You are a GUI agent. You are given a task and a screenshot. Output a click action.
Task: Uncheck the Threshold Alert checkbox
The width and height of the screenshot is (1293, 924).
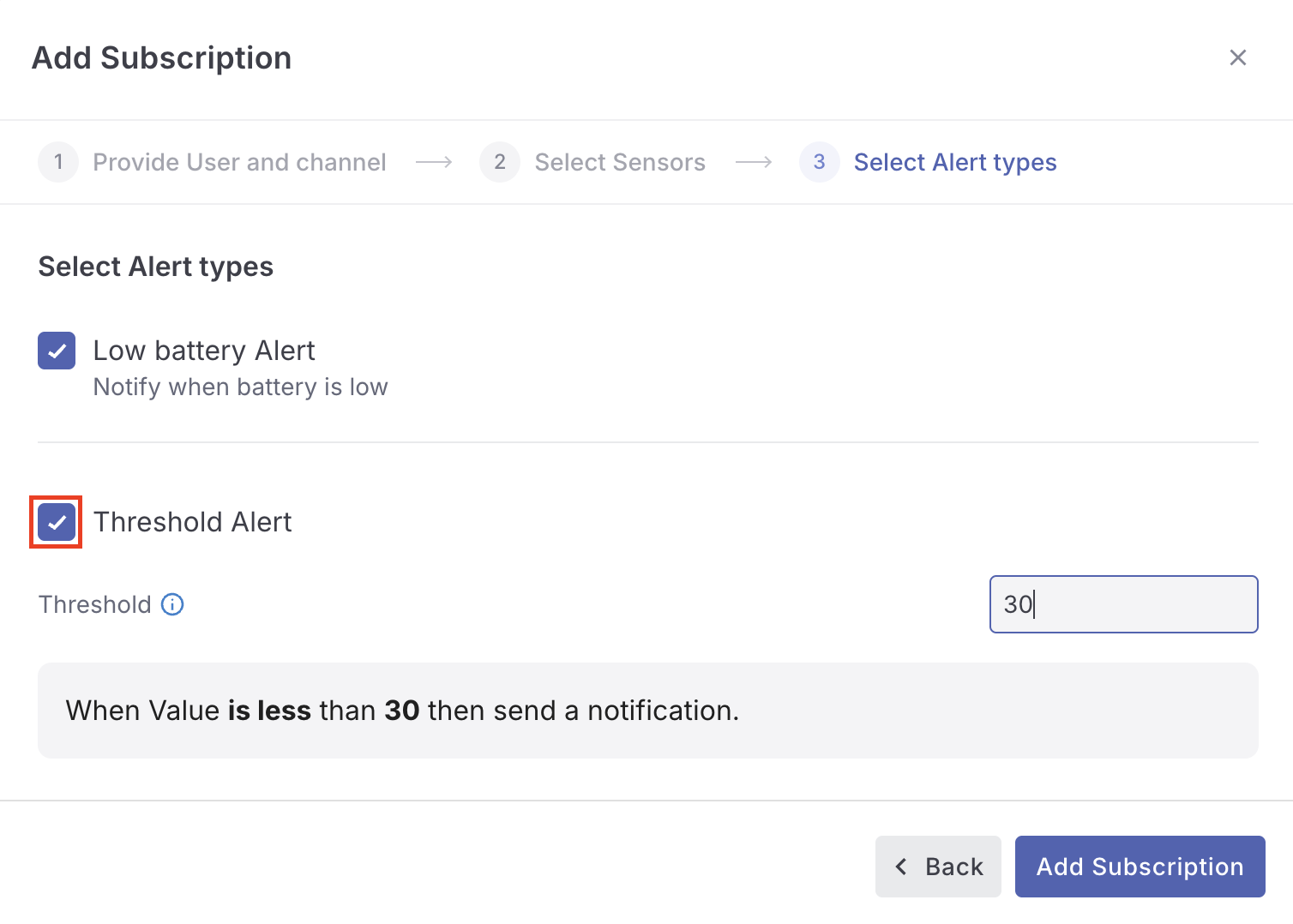click(x=57, y=522)
